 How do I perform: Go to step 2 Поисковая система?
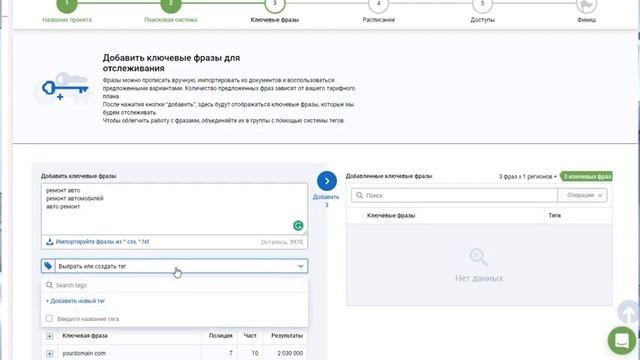point(171,11)
